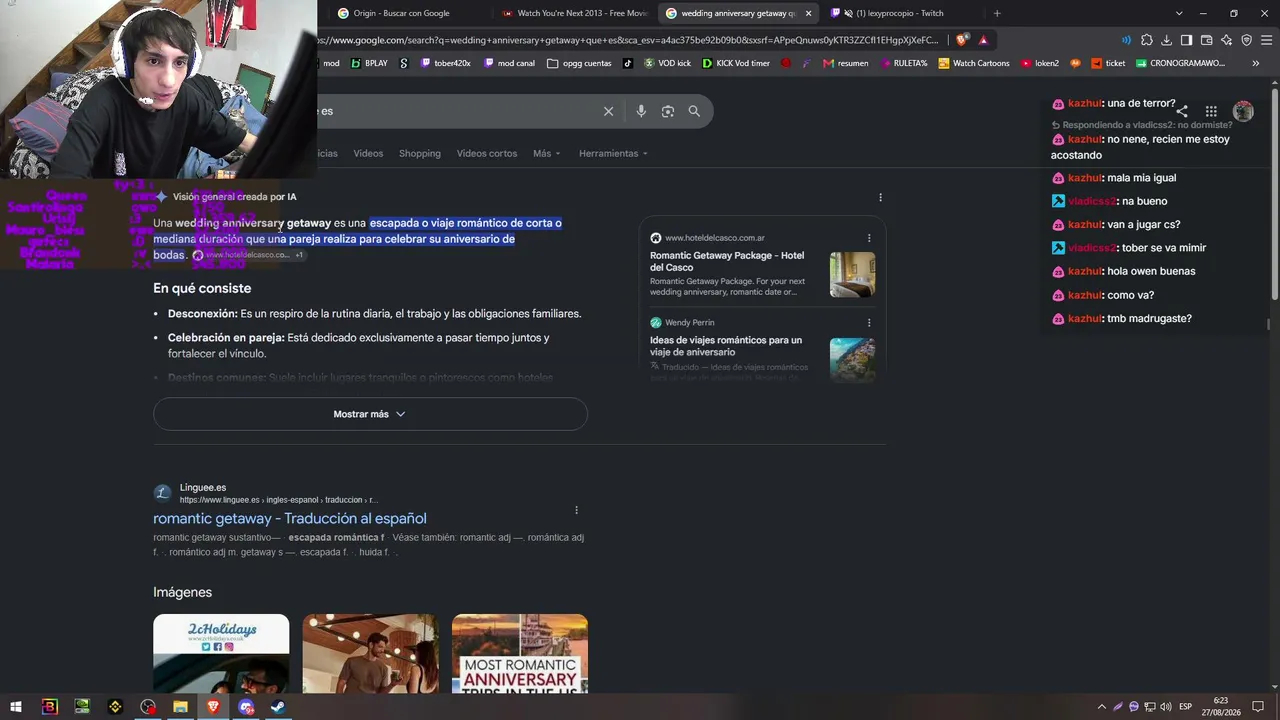Open the browser extensions puzzle icon

point(1147,40)
